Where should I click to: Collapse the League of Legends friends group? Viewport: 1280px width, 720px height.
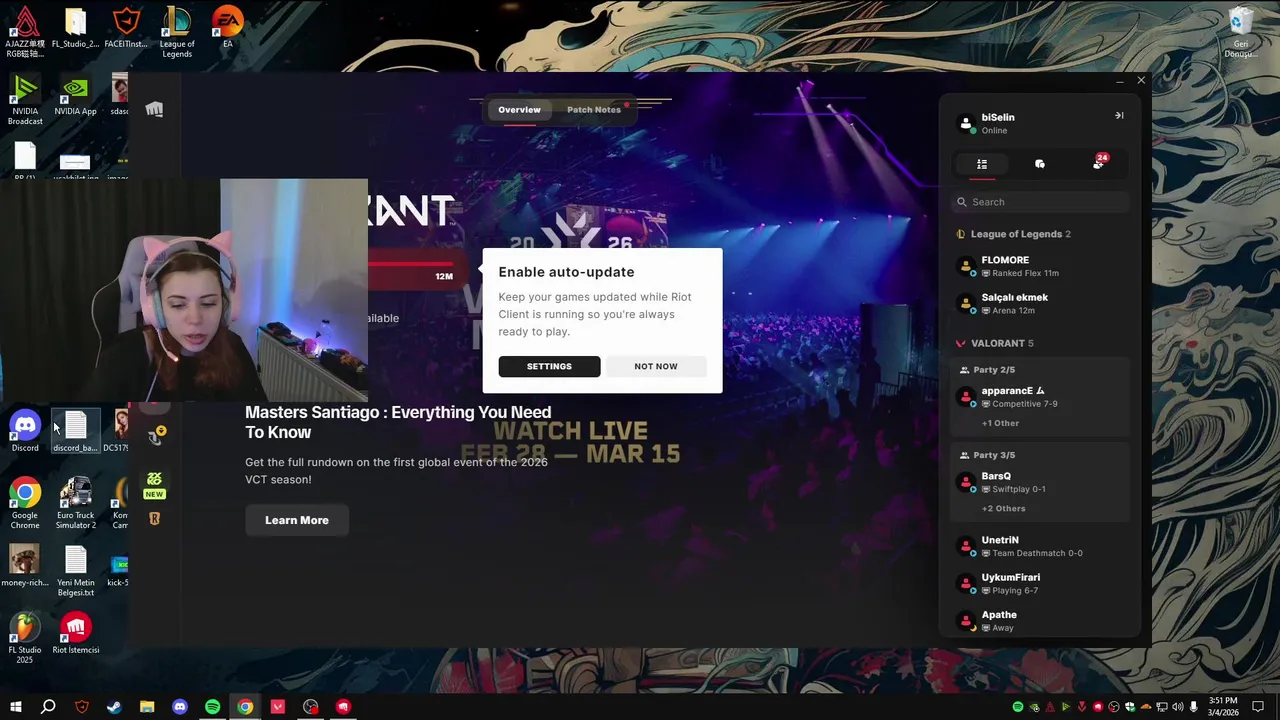[1014, 234]
